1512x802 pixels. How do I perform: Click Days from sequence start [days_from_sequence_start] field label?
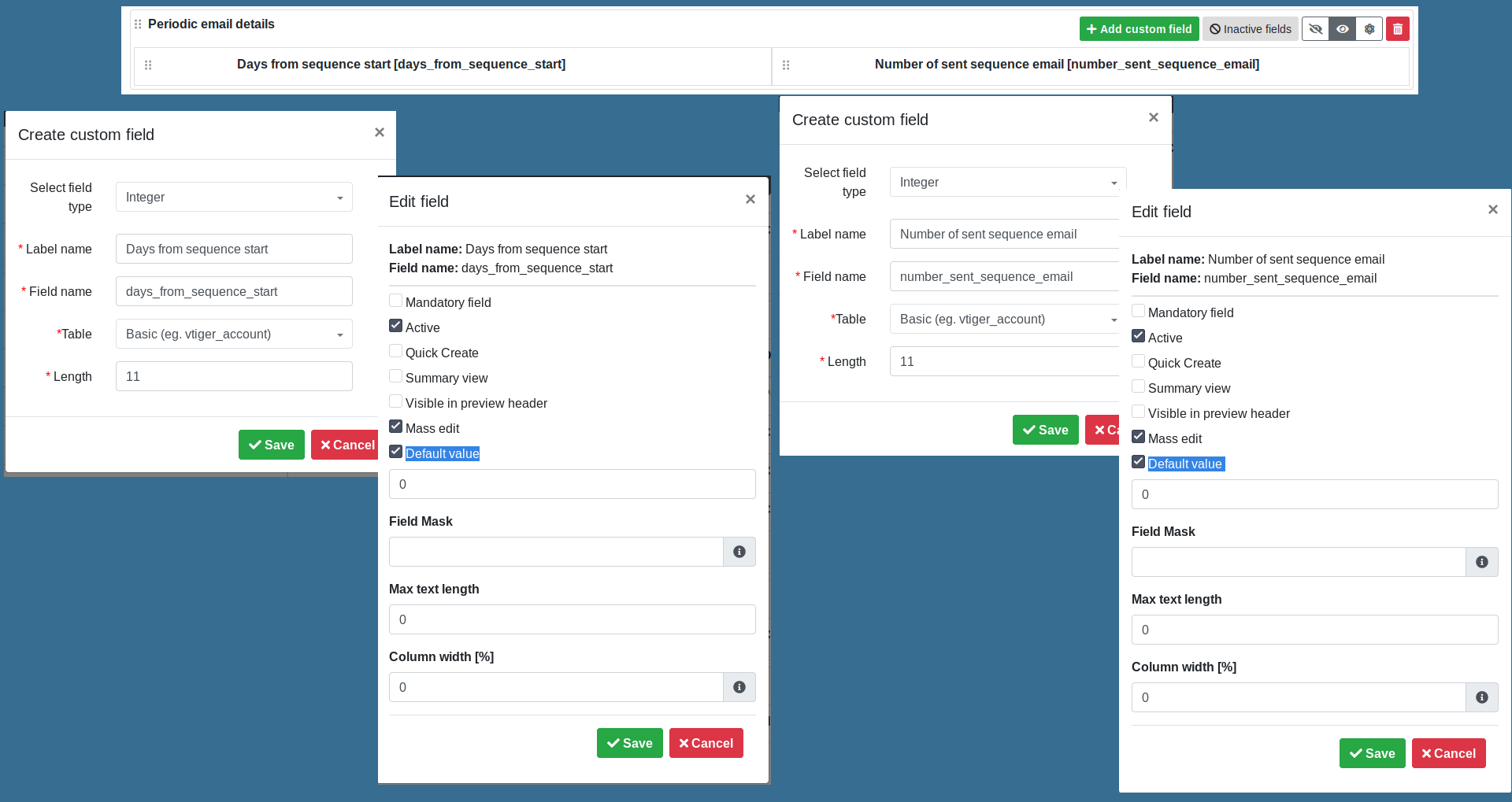402,65
